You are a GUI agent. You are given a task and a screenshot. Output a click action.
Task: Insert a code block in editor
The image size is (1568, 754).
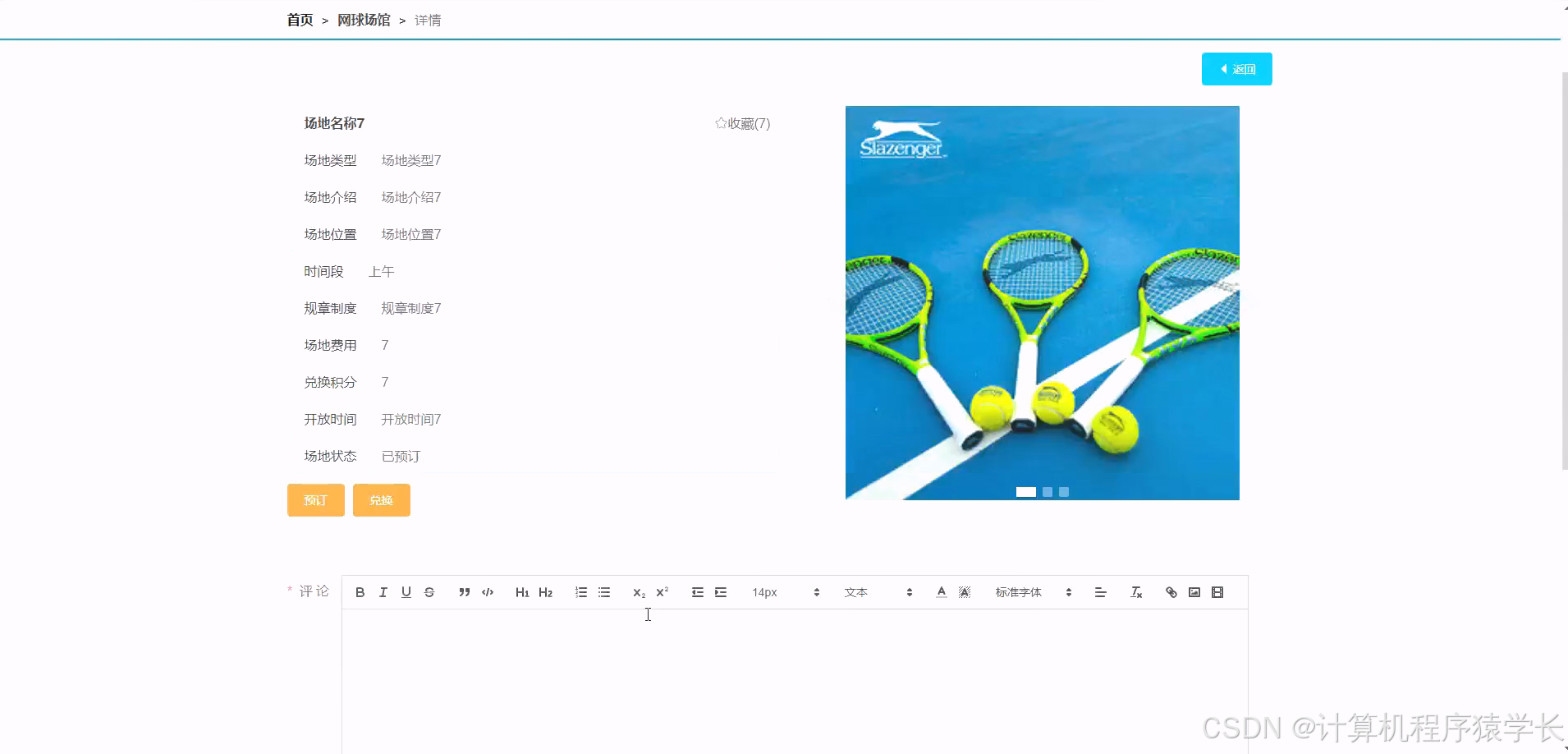(x=488, y=592)
